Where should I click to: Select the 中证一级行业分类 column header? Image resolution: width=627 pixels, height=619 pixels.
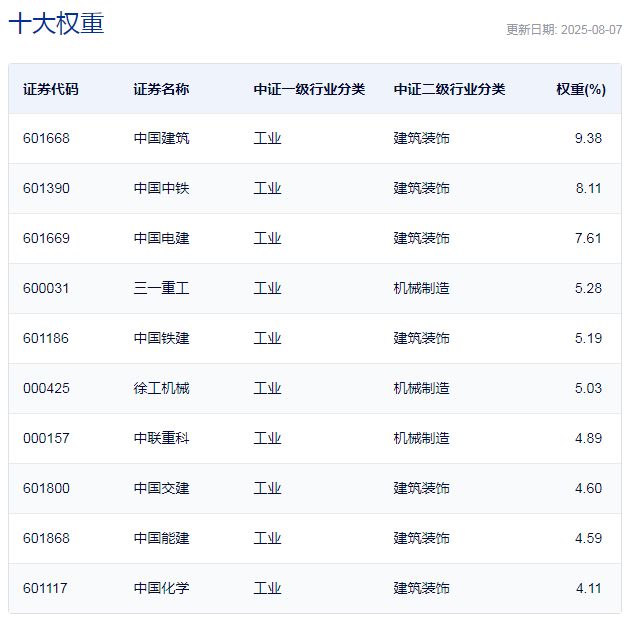309,89
